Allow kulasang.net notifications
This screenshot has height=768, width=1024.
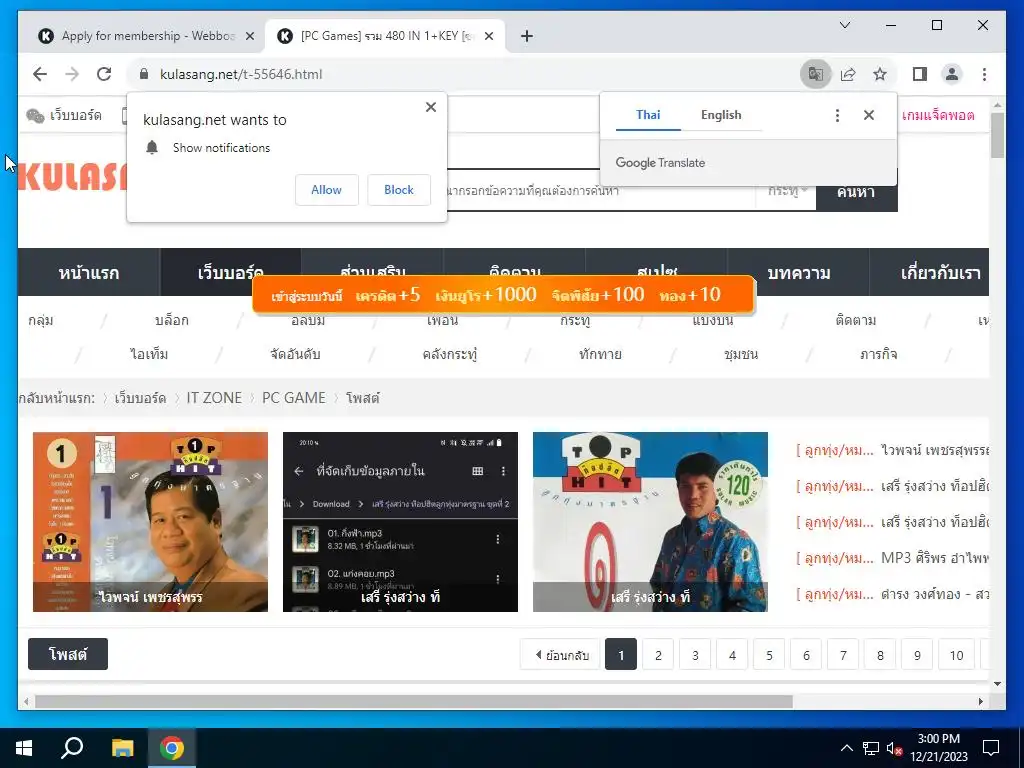pyautogui.click(x=327, y=189)
